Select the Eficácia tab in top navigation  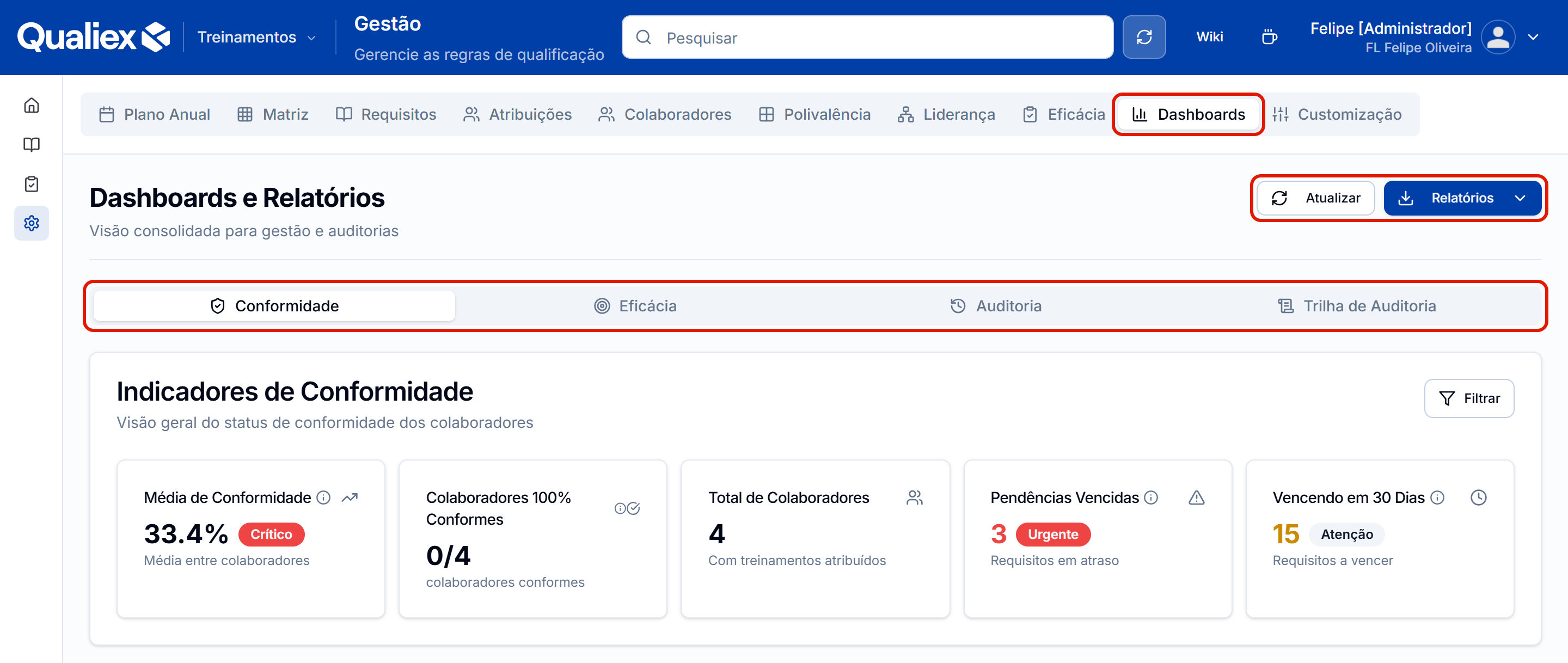(x=1063, y=114)
